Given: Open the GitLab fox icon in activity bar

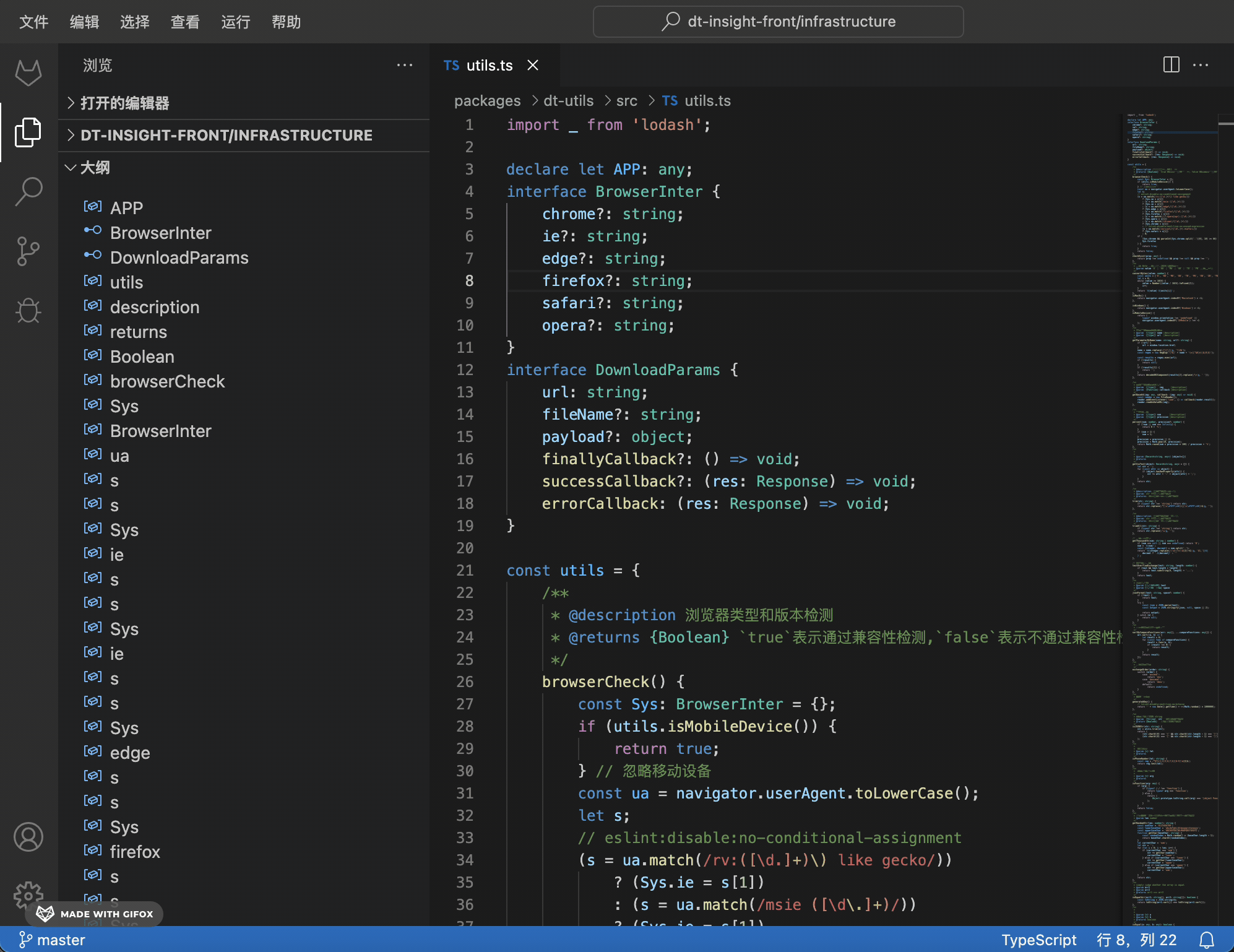Looking at the screenshot, I should (x=28, y=73).
